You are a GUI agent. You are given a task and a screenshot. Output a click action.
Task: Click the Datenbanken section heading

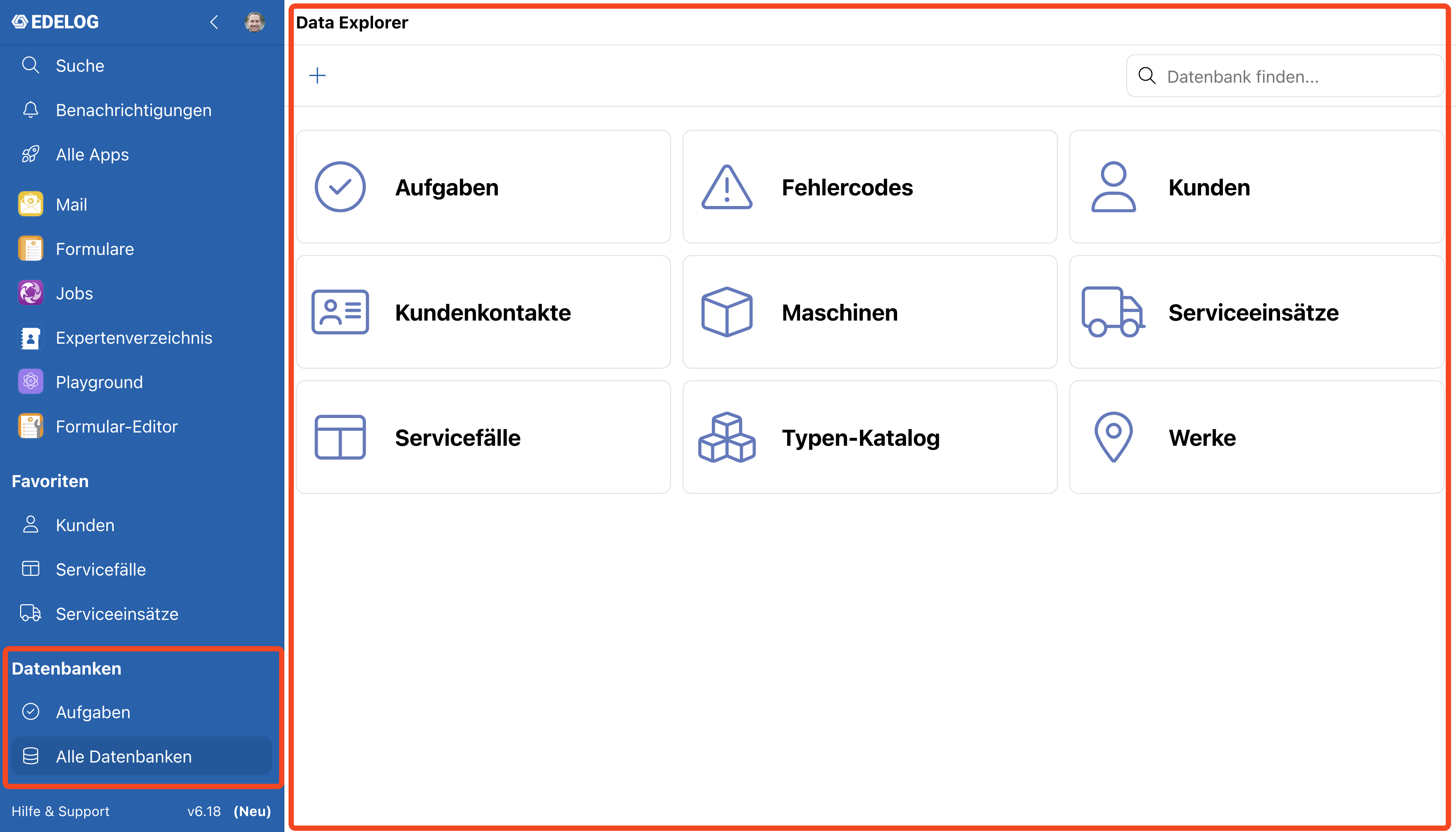66,668
